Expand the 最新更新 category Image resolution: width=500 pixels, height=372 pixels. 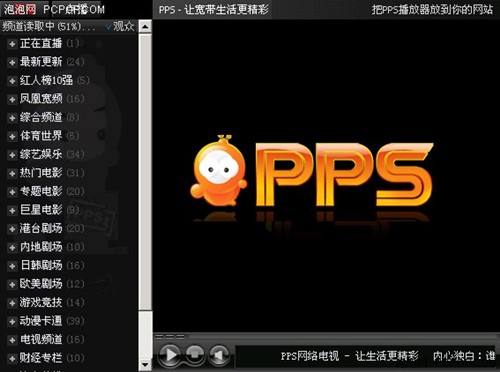pos(12,62)
